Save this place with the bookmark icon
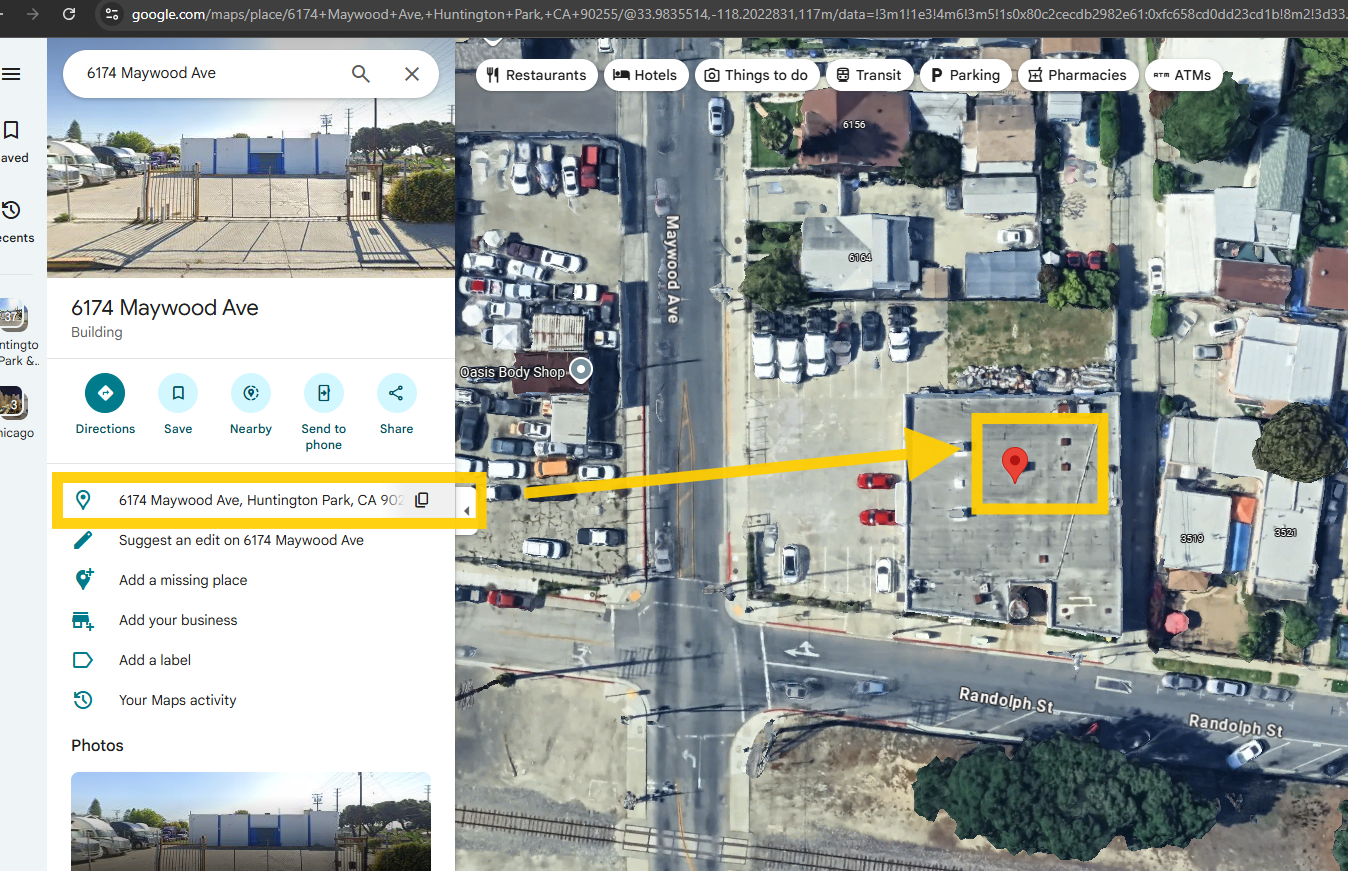This screenshot has width=1348, height=871. coord(178,393)
